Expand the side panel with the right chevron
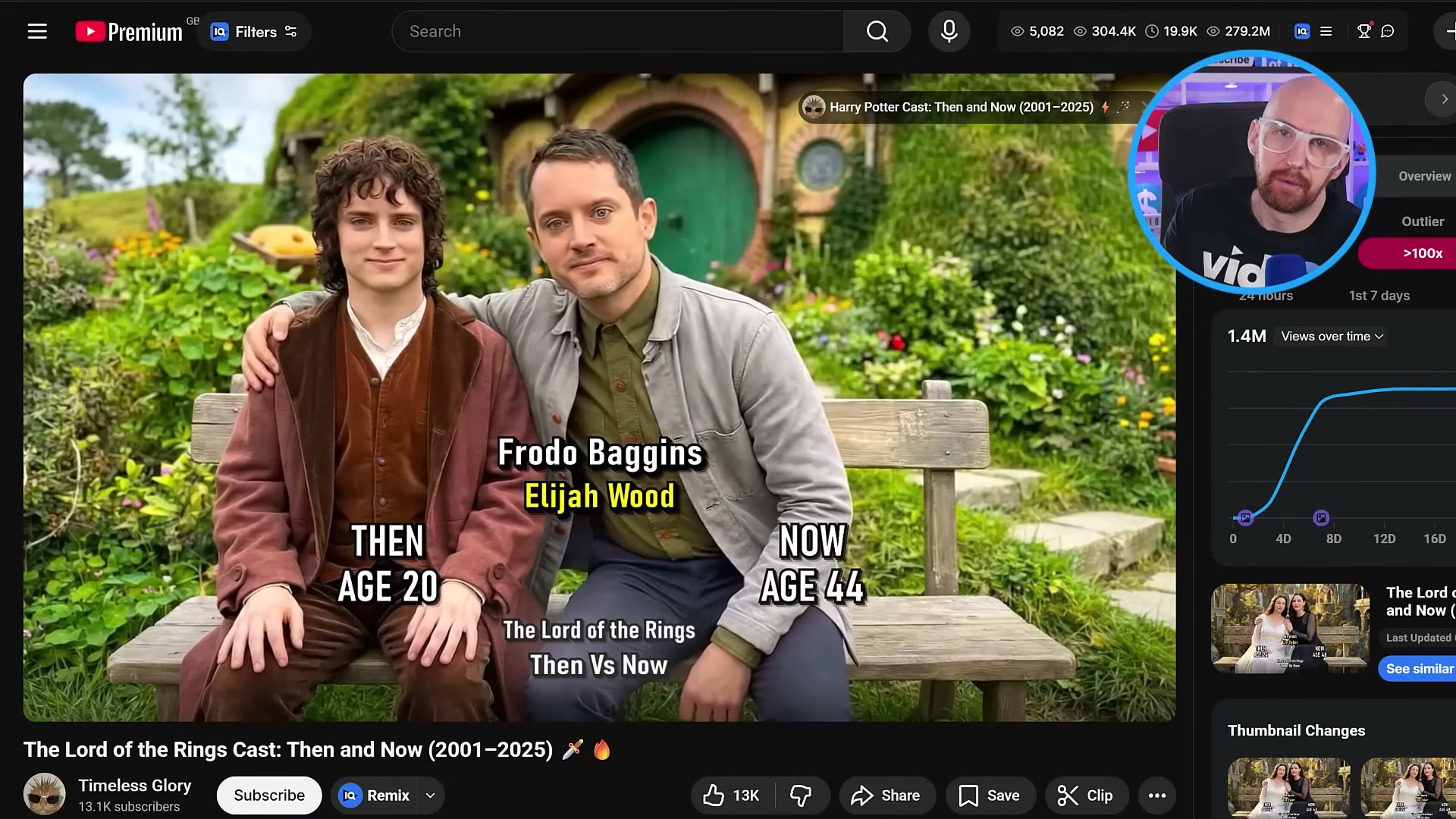The image size is (1456, 819). (x=1444, y=99)
